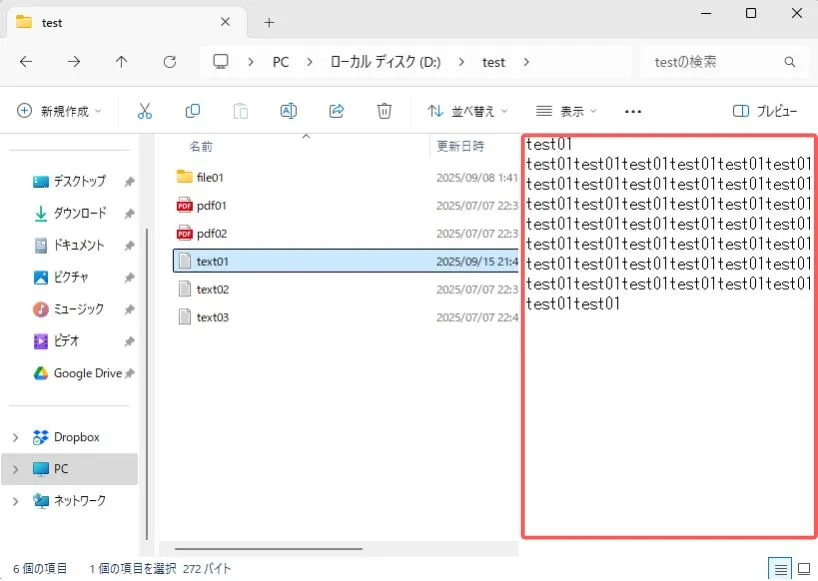Click the Rename icon in toolbar
This screenshot has width=818, height=581.
288,111
